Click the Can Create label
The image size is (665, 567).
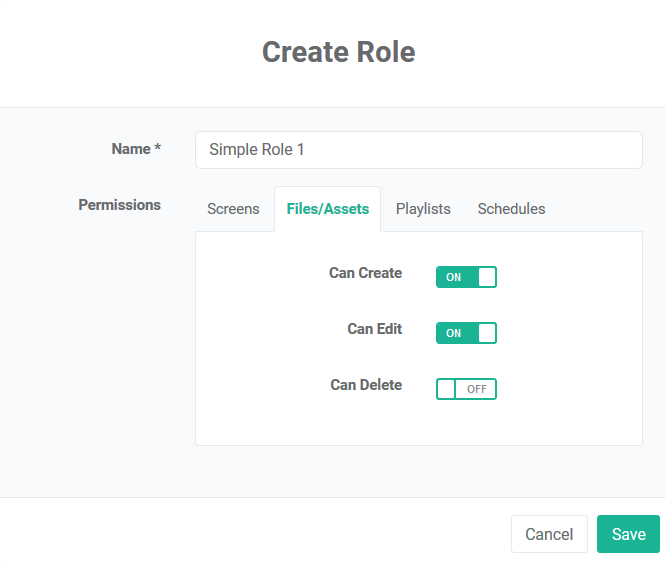(366, 273)
